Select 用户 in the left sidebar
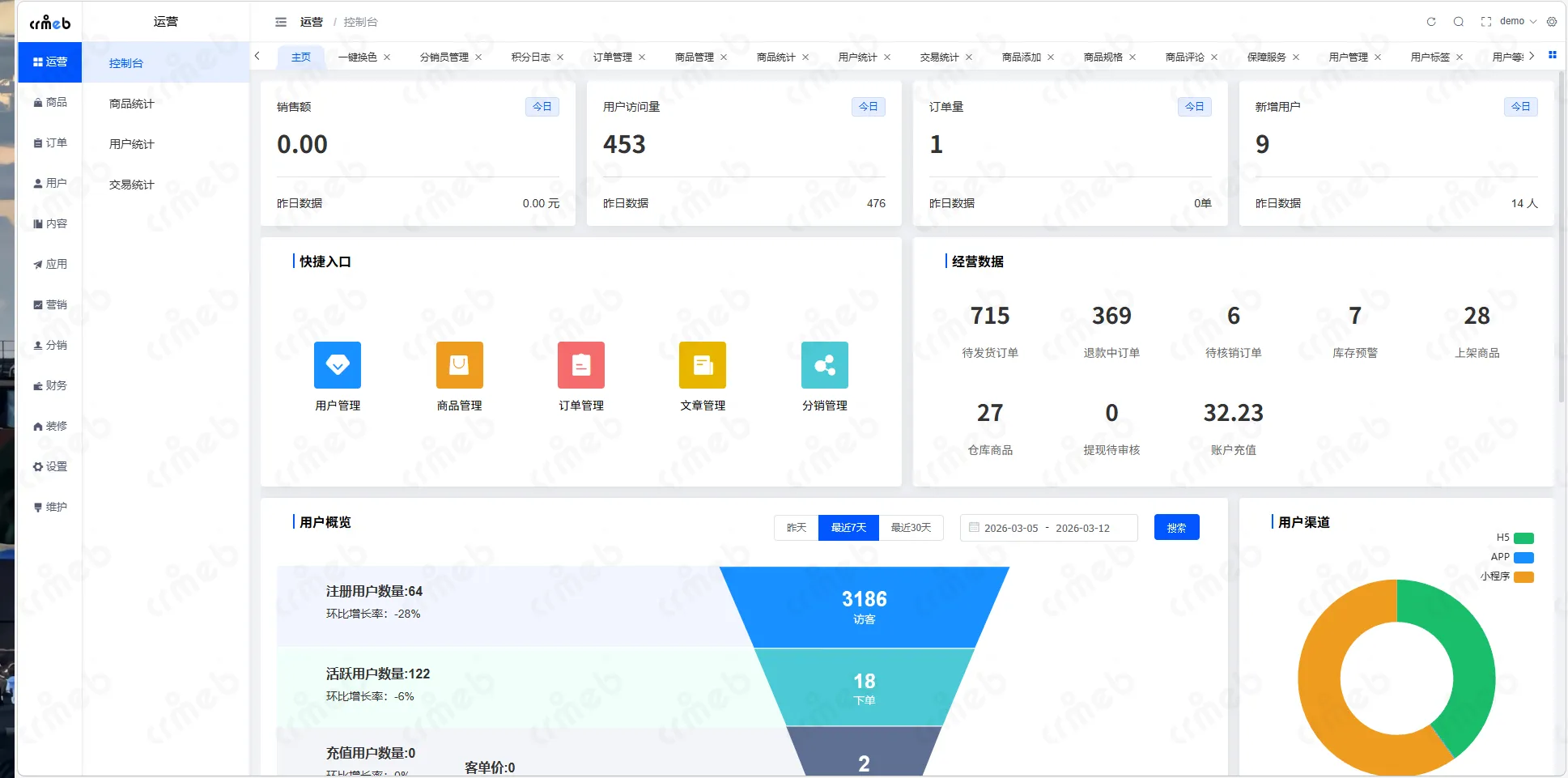 [x=49, y=183]
